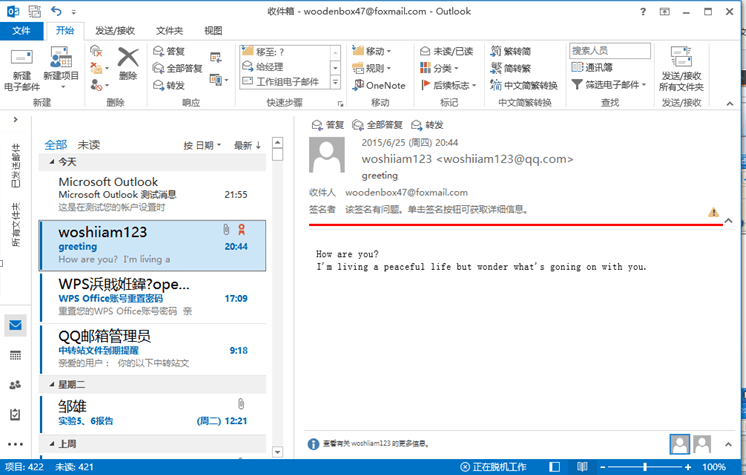Open OneNote from the ribbon
Viewport: 746px width, 475px height.
(x=376, y=86)
